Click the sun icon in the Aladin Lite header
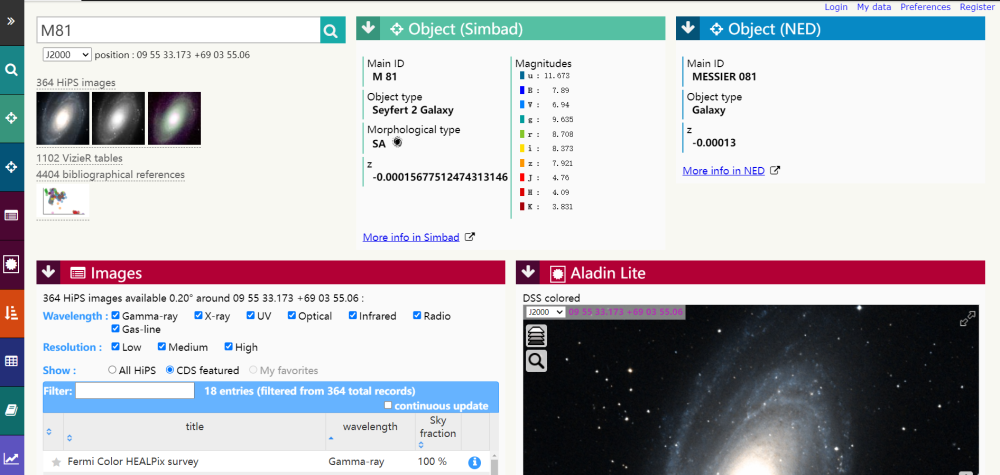Image resolution: width=1000 pixels, height=475 pixels. pyautogui.click(x=557, y=274)
